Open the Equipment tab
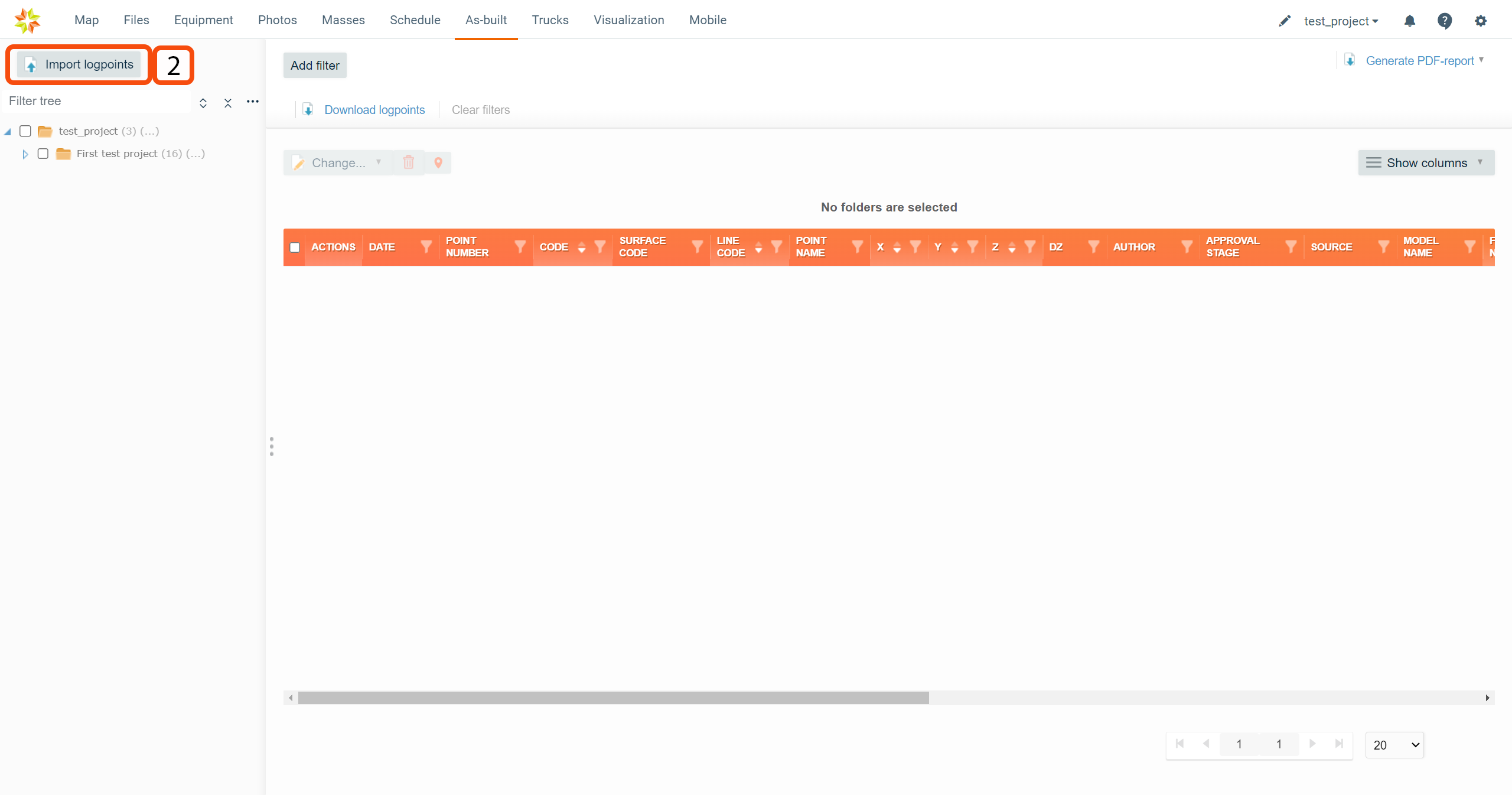 (203, 20)
